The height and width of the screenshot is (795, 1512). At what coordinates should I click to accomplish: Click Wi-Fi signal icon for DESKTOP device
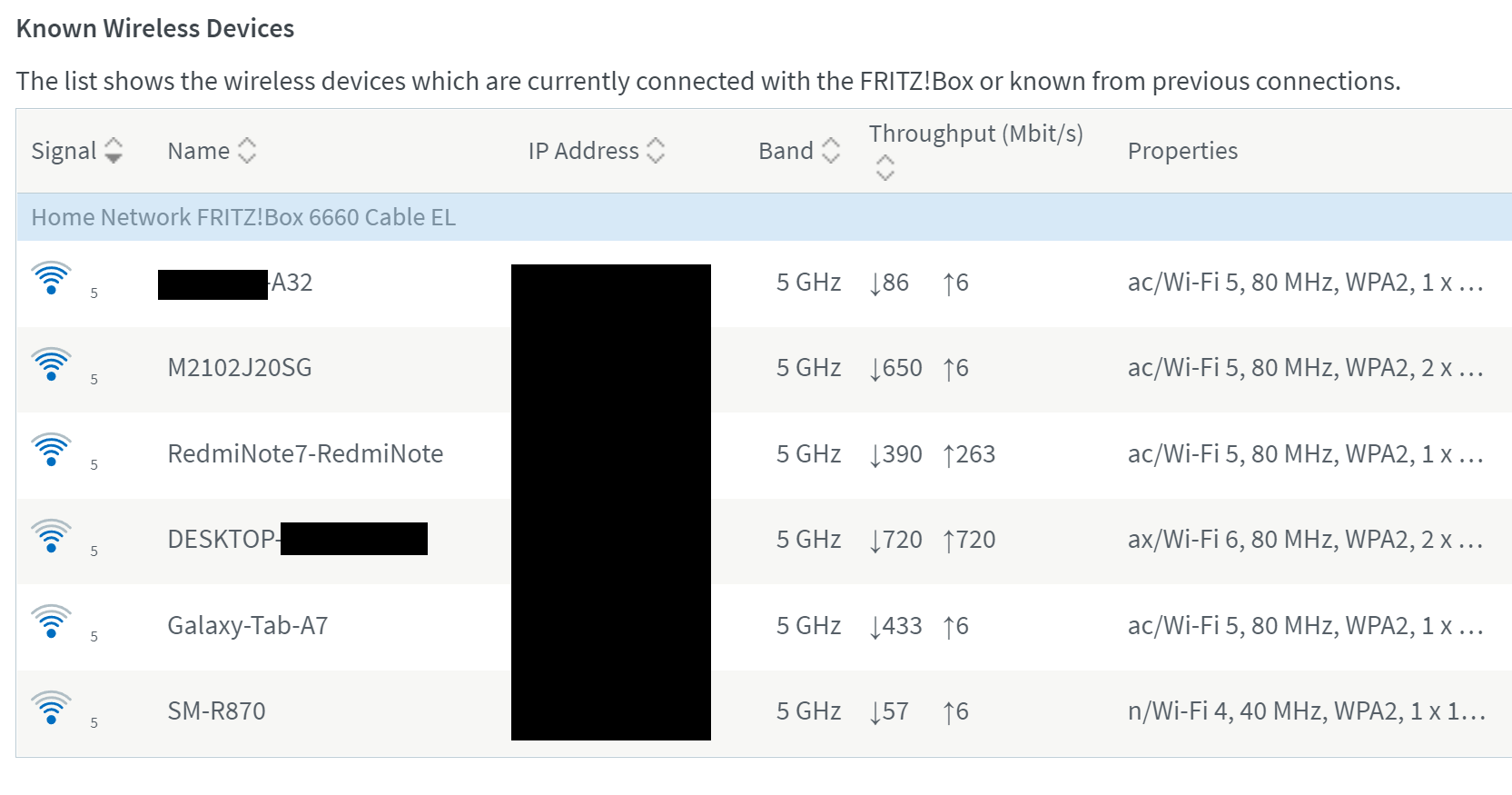pyautogui.click(x=51, y=536)
